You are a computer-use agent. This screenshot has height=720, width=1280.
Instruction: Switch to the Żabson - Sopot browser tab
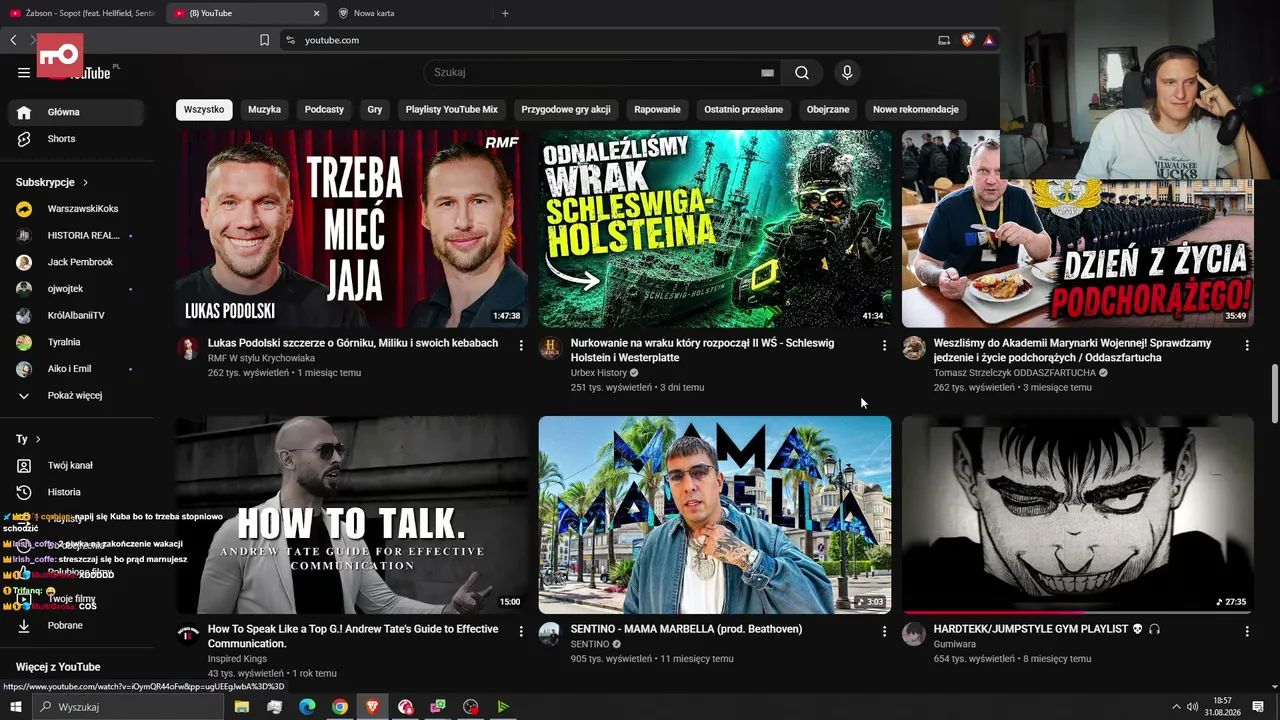pyautogui.click(x=82, y=13)
